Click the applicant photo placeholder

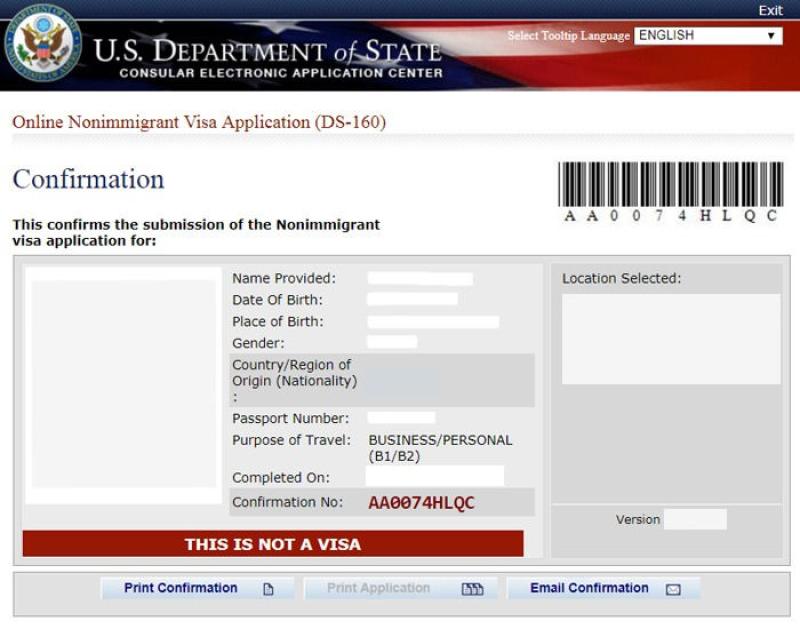[x=124, y=385]
